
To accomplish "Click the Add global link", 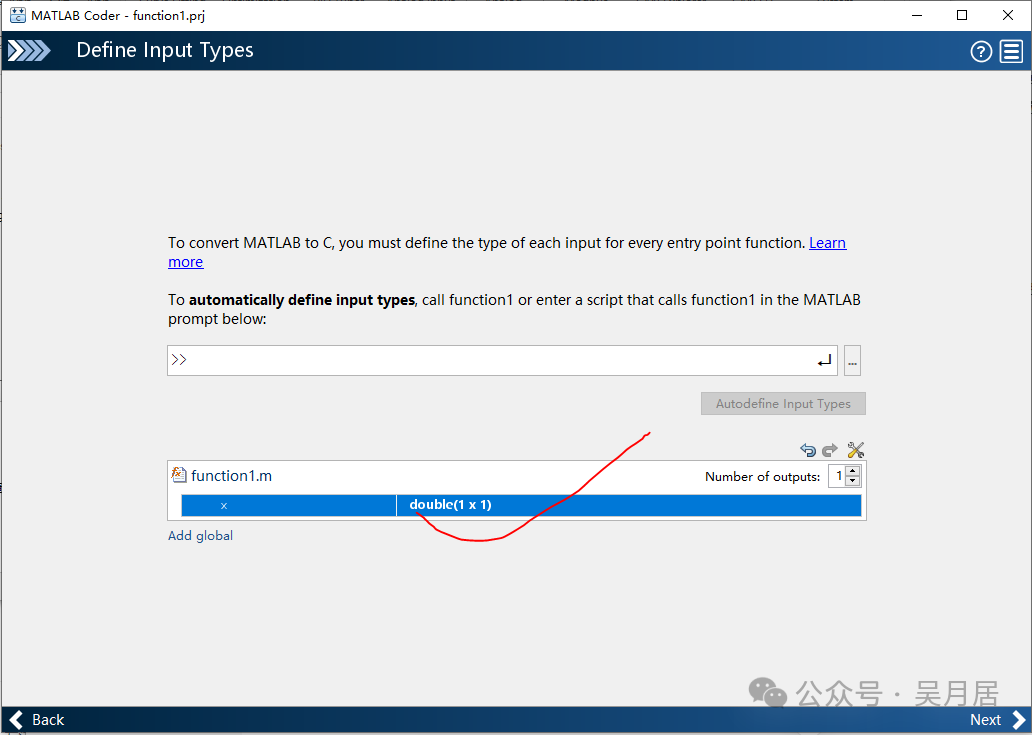I will click(x=200, y=536).
